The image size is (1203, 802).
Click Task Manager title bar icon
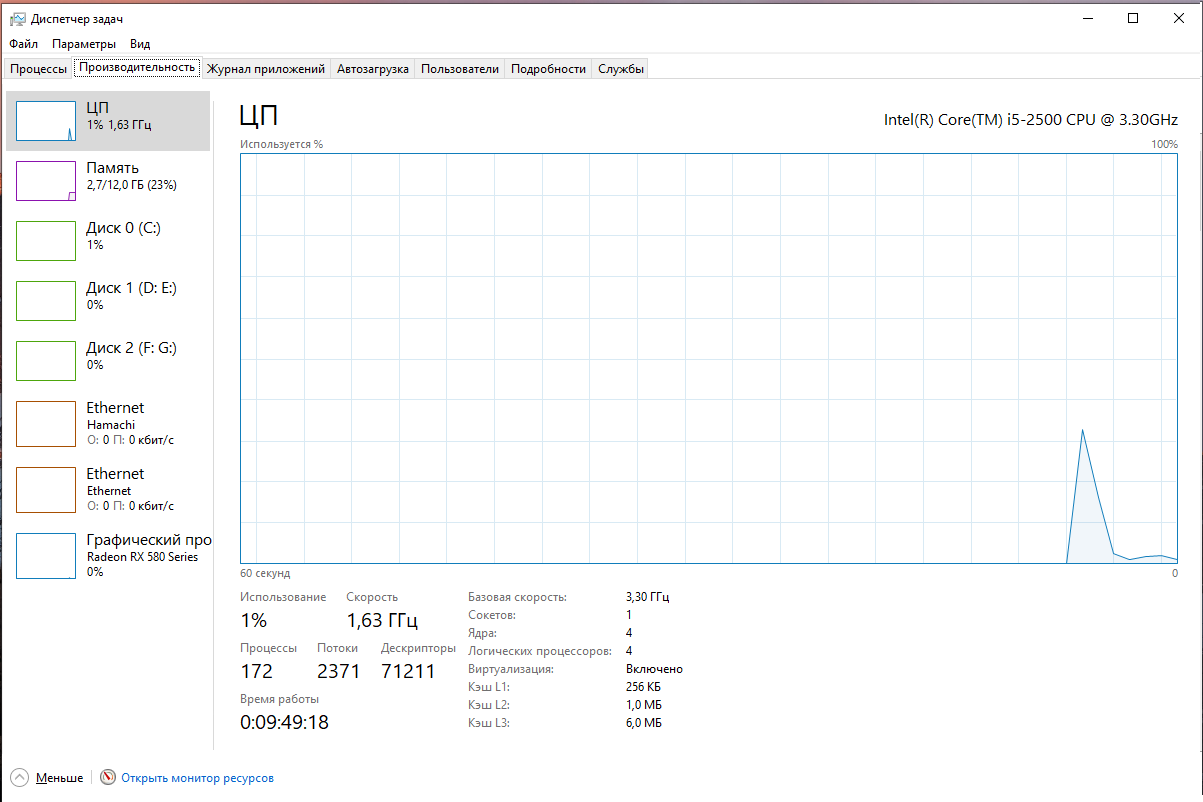point(18,19)
